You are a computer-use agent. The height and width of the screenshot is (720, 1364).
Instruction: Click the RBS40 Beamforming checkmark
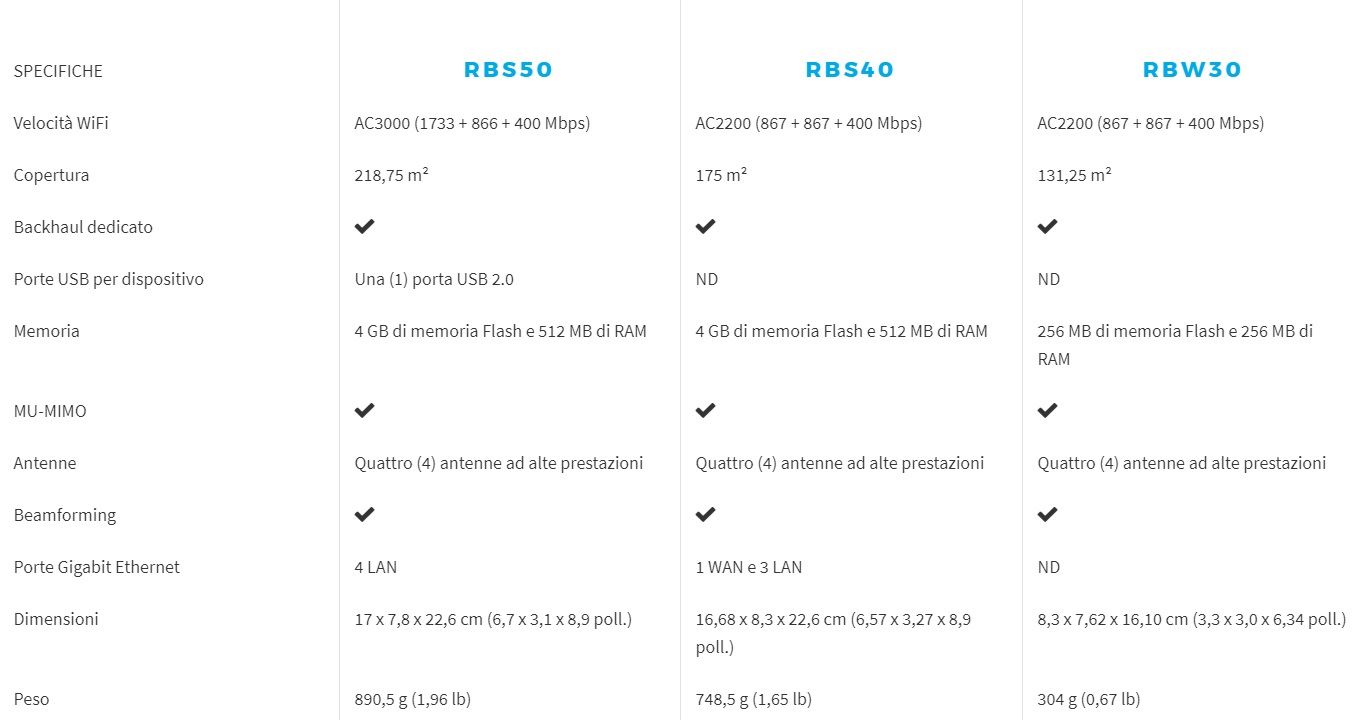[706, 514]
